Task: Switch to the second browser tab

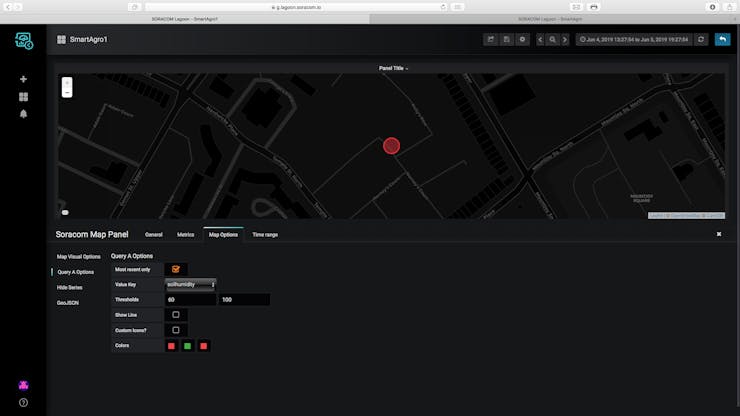Action: [x=550, y=19]
